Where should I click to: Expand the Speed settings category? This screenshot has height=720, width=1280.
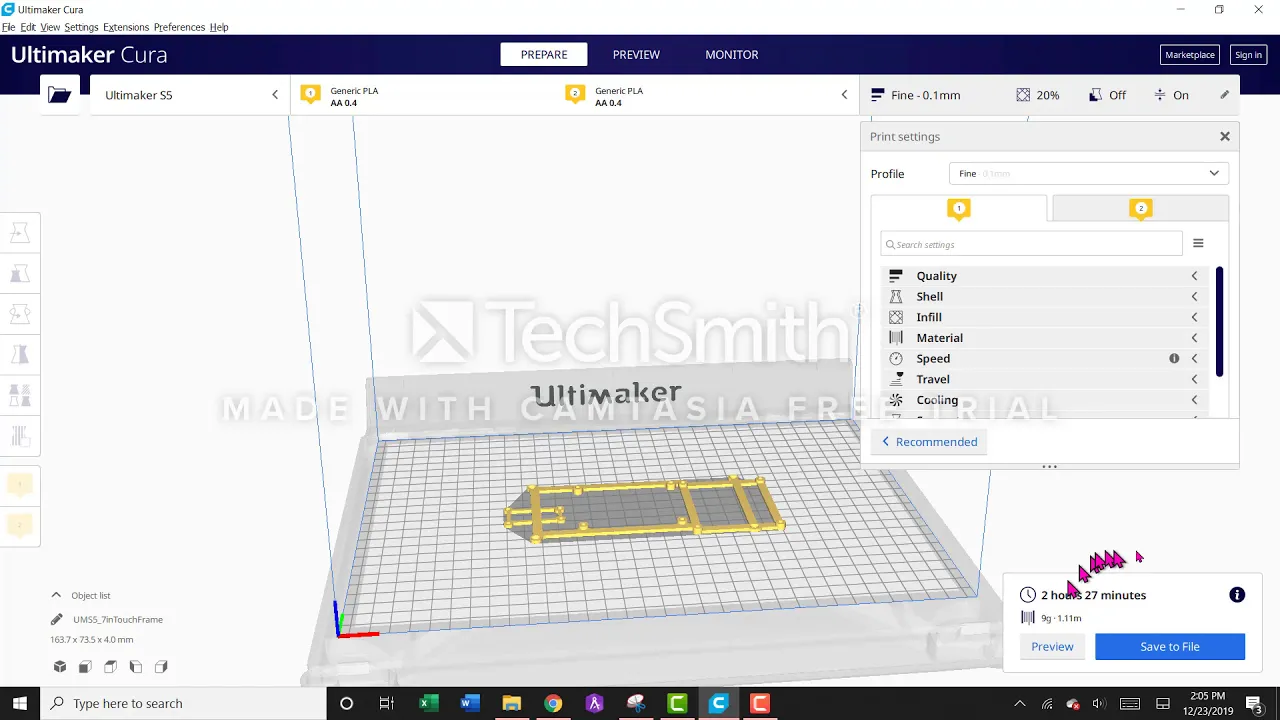coord(1045,358)
